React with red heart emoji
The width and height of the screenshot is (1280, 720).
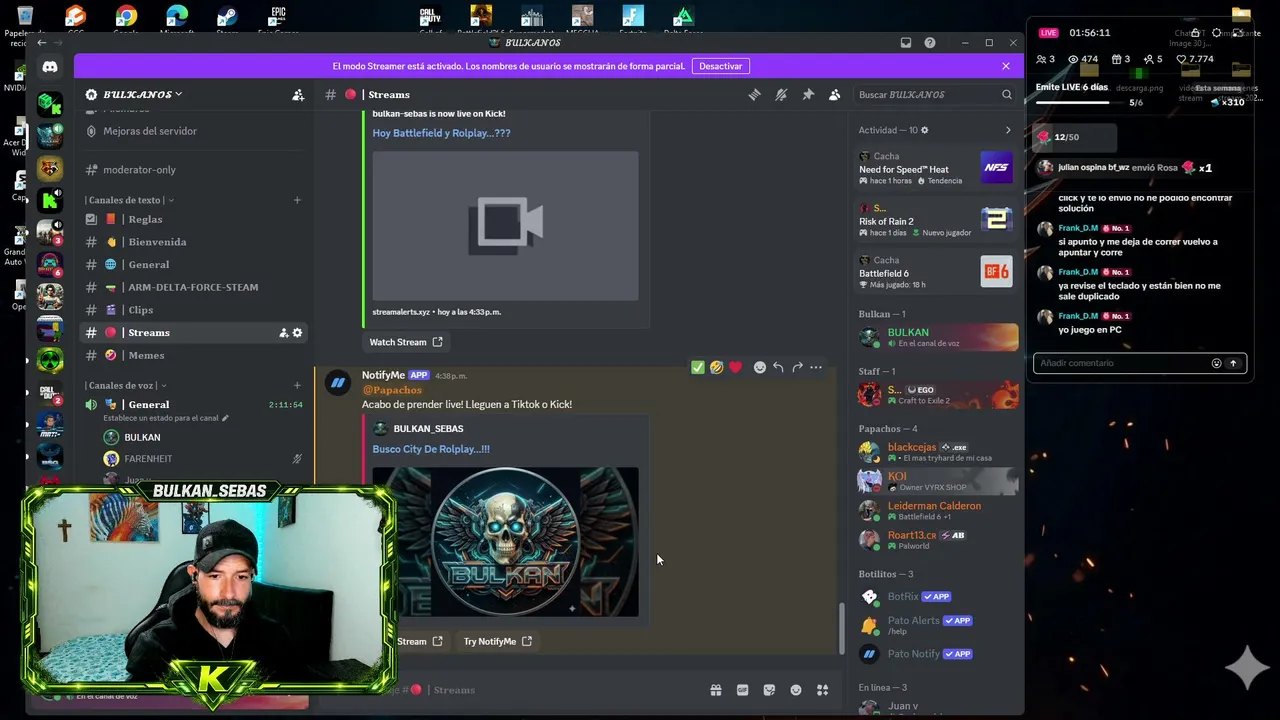point(736,368)
